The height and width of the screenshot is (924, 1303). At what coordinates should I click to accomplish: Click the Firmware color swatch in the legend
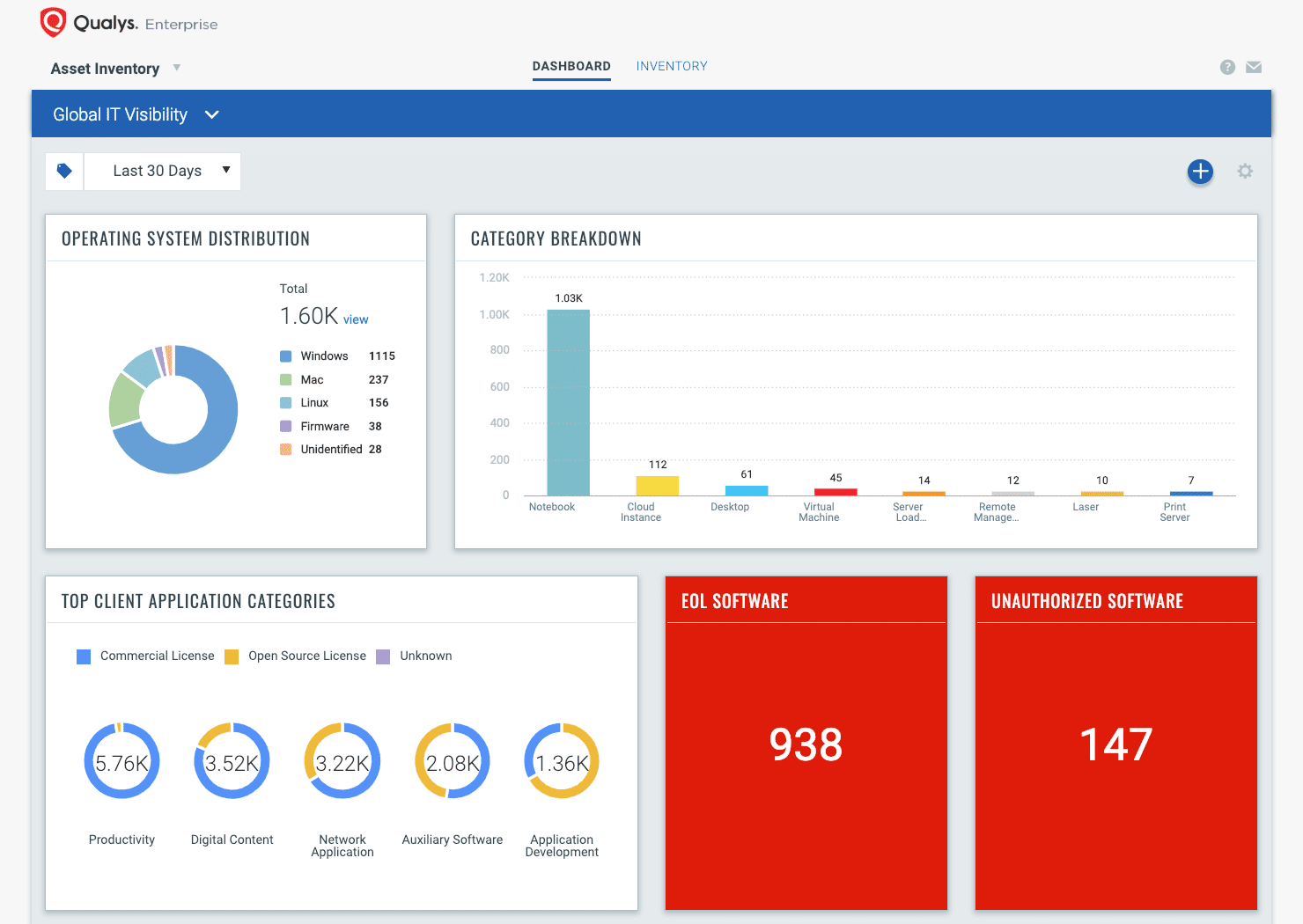click(x=285, y=426)
